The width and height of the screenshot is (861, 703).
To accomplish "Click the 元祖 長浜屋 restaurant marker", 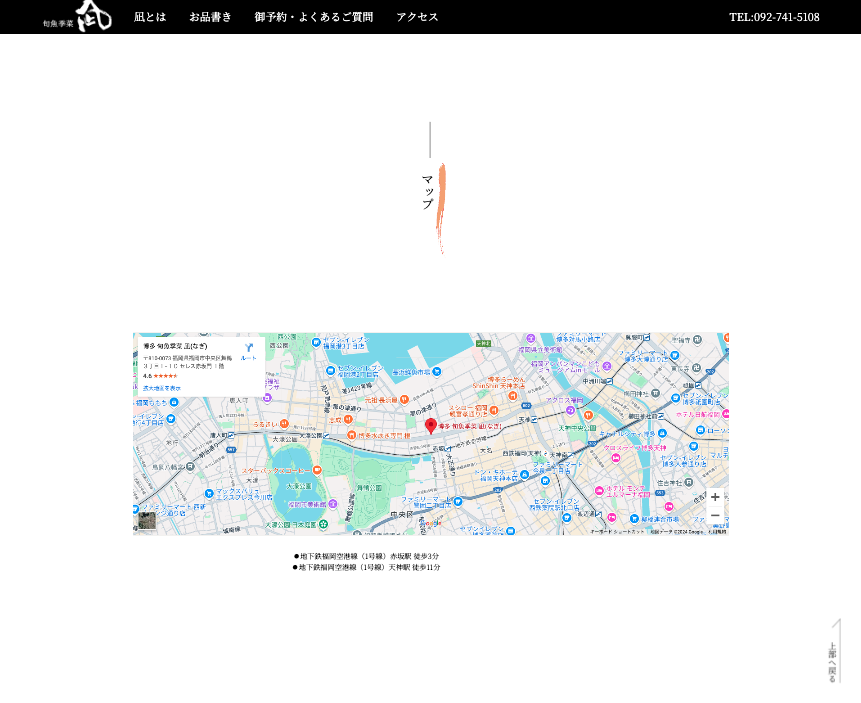I will 404,400.
